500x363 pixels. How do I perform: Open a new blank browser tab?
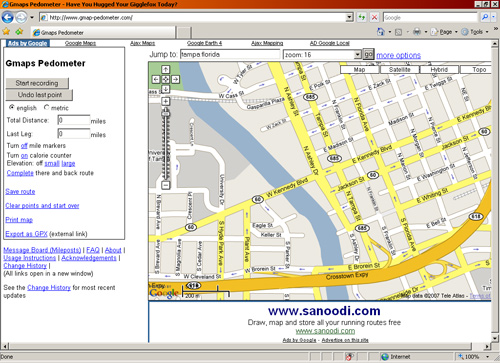[x=184, y=32]
